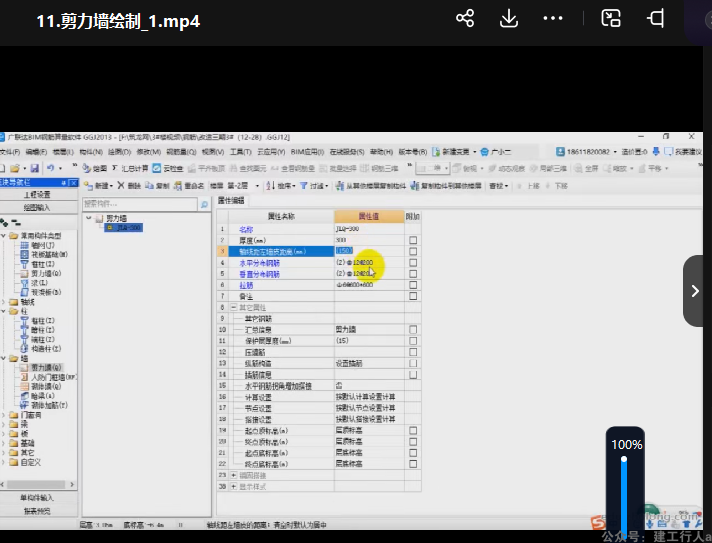This screenshot has height=543, width=712.
Task: Toggle the 附加 checkbox for 备注 row
Action: tap(413, 296)
